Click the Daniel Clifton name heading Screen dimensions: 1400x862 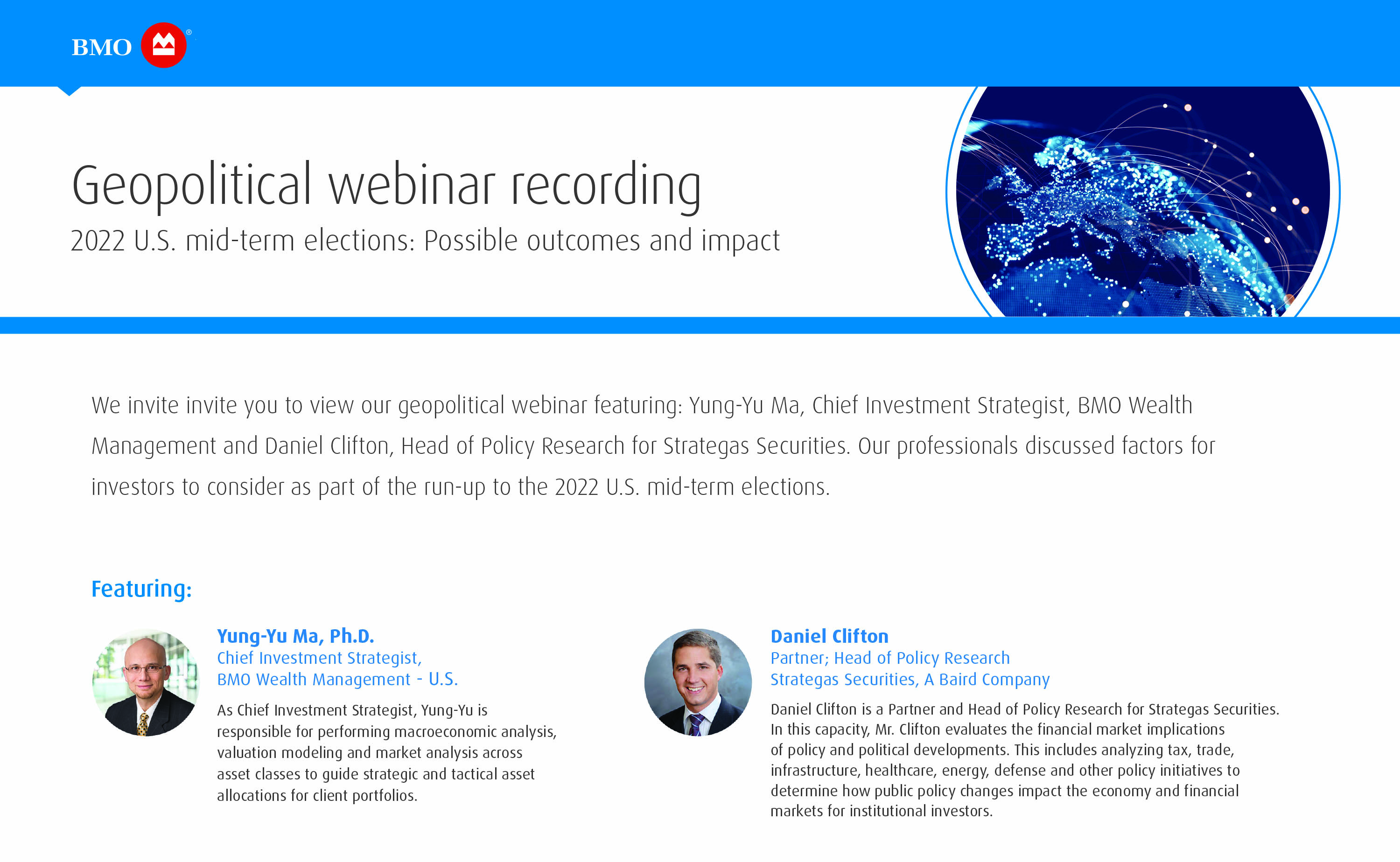(x=829, y=636)
